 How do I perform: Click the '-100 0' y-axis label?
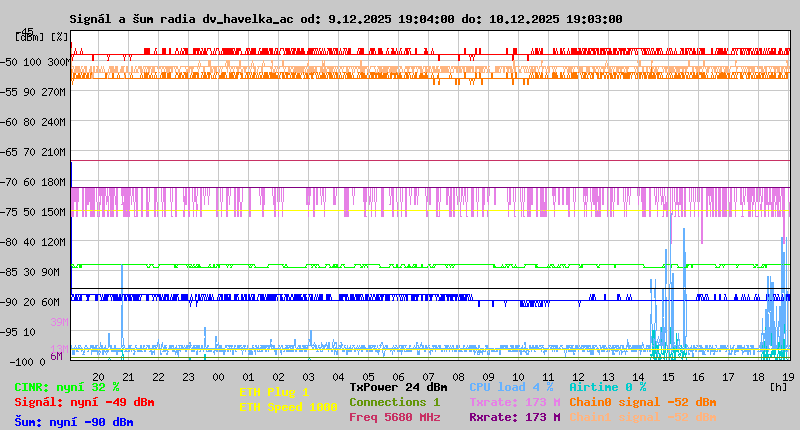28,362
